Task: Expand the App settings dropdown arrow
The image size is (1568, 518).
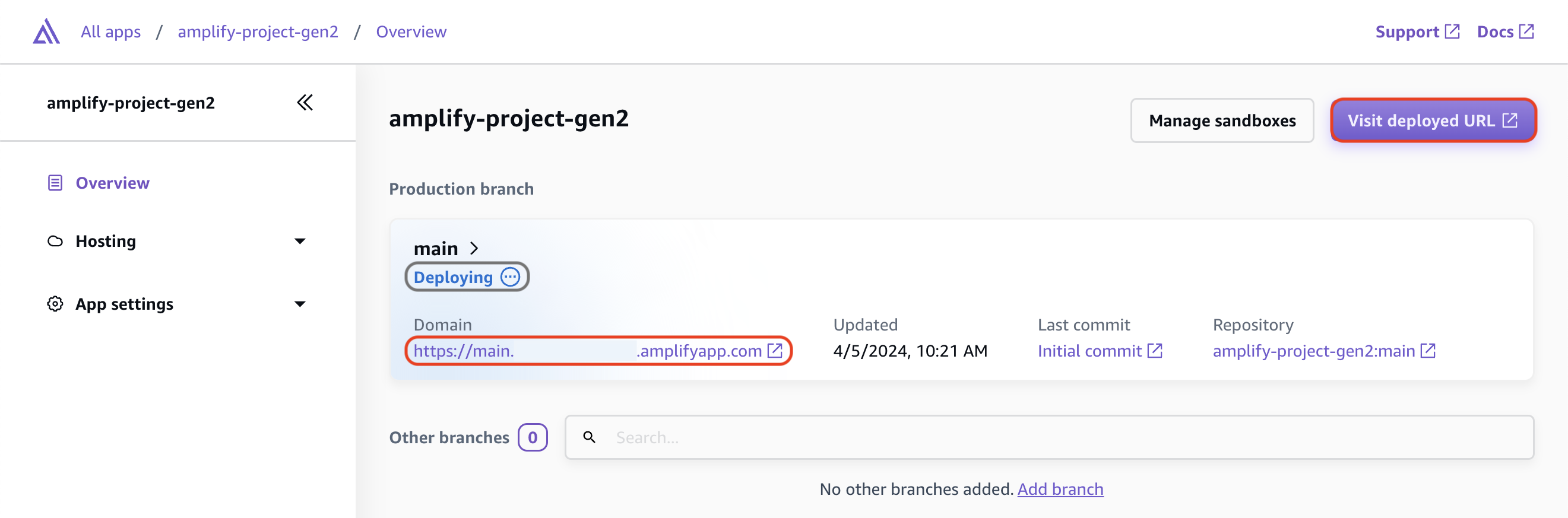Action: coord(300,304)
